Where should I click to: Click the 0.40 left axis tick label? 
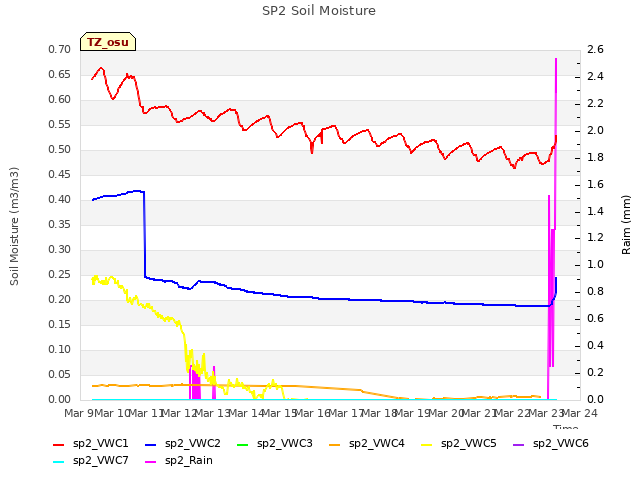pyautogui.click(x=60, y=200)
